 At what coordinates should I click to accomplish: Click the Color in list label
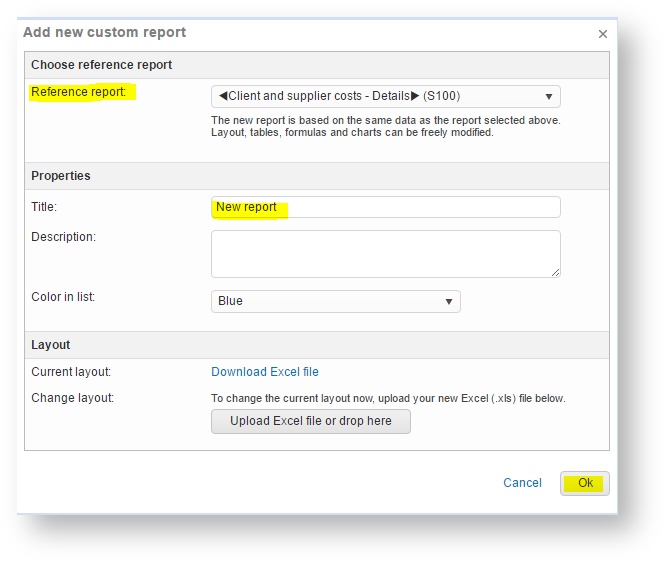pos(63,297)
